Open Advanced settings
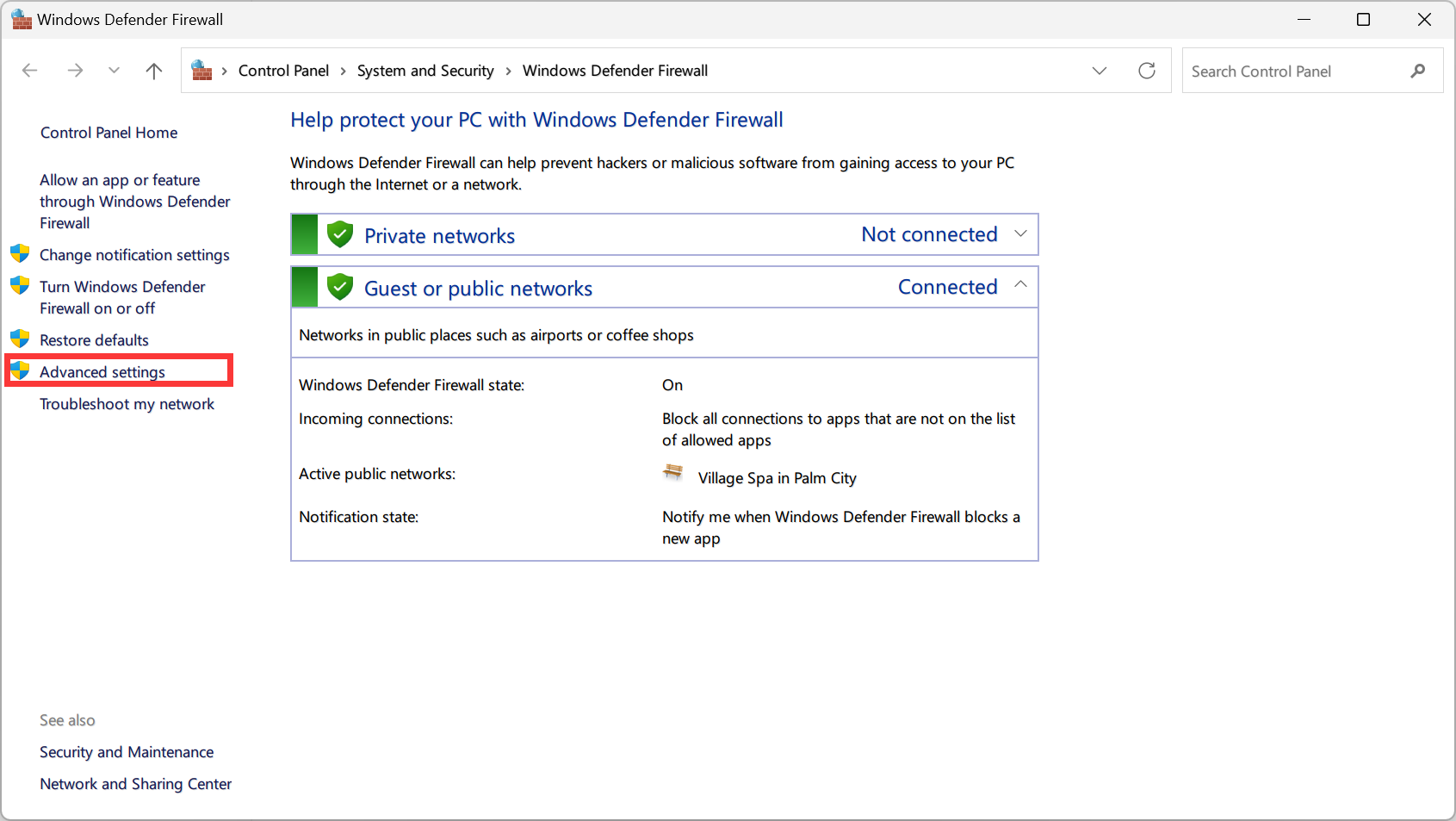Screen dimensions: 1456x821 [x=102, y=372]
